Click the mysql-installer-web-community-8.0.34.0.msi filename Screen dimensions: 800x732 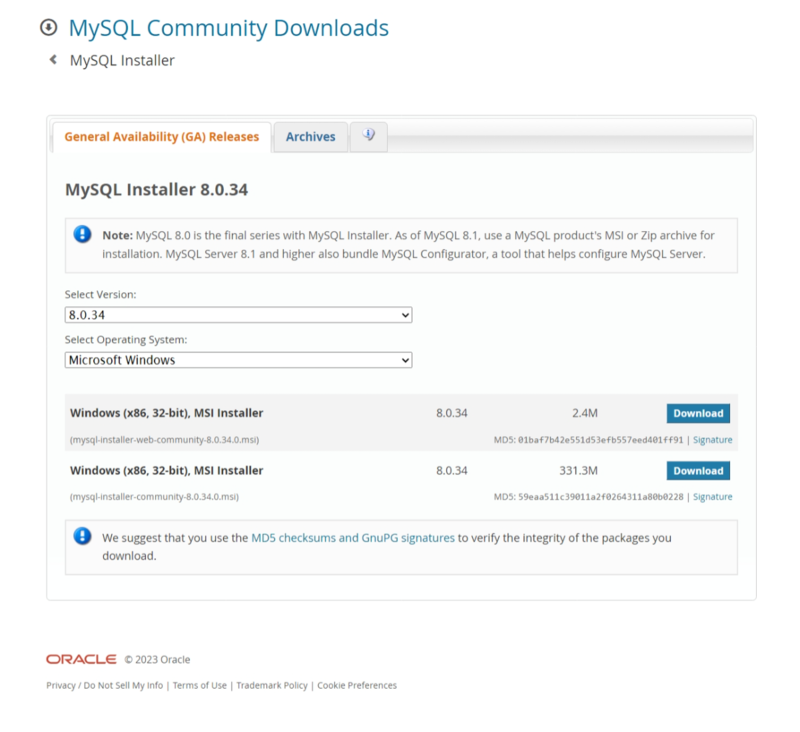[164, 440]
